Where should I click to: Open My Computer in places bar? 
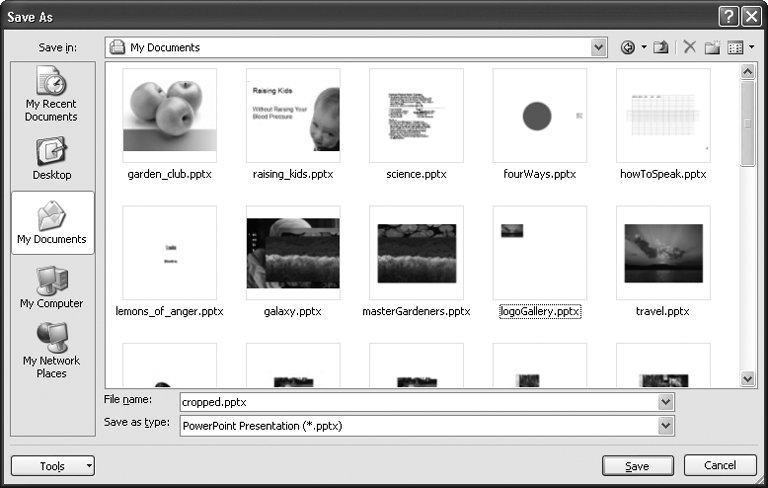tap(52, 287)
